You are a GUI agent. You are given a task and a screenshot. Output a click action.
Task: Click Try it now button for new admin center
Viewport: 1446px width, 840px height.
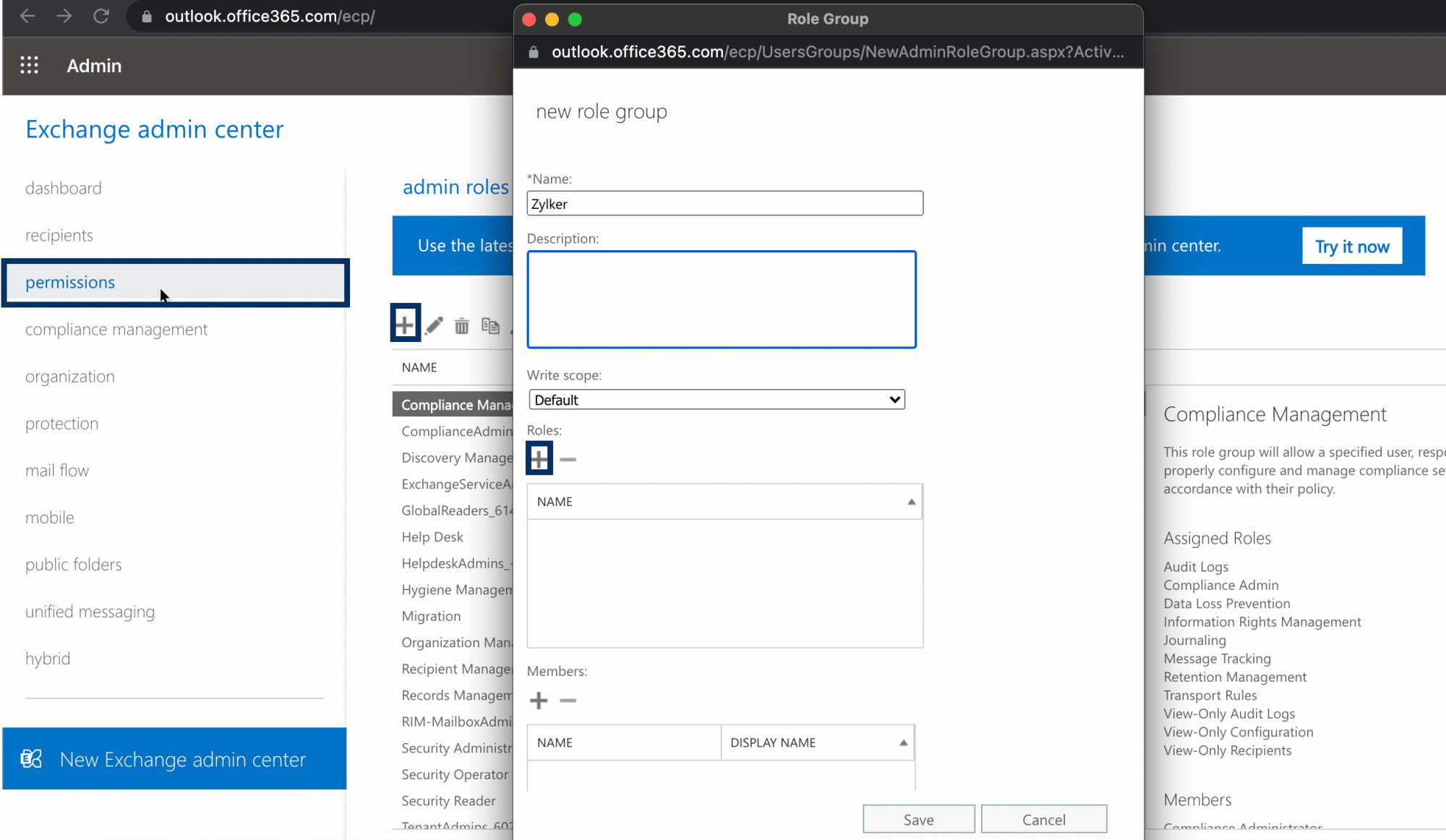tap(1353, 246)
